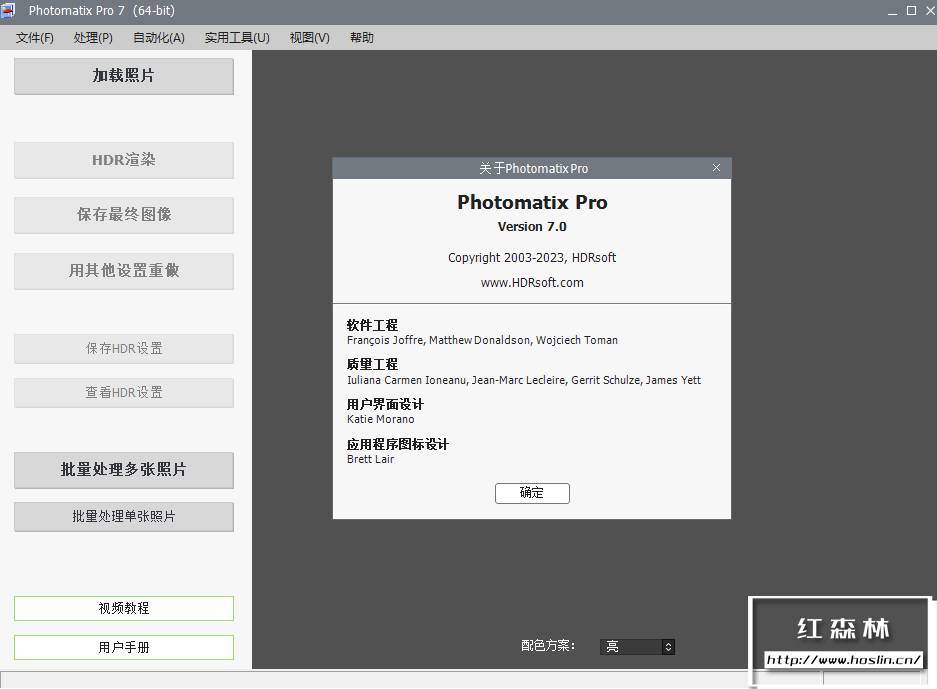Click the 保存最终图像 button

click(124, 215)
